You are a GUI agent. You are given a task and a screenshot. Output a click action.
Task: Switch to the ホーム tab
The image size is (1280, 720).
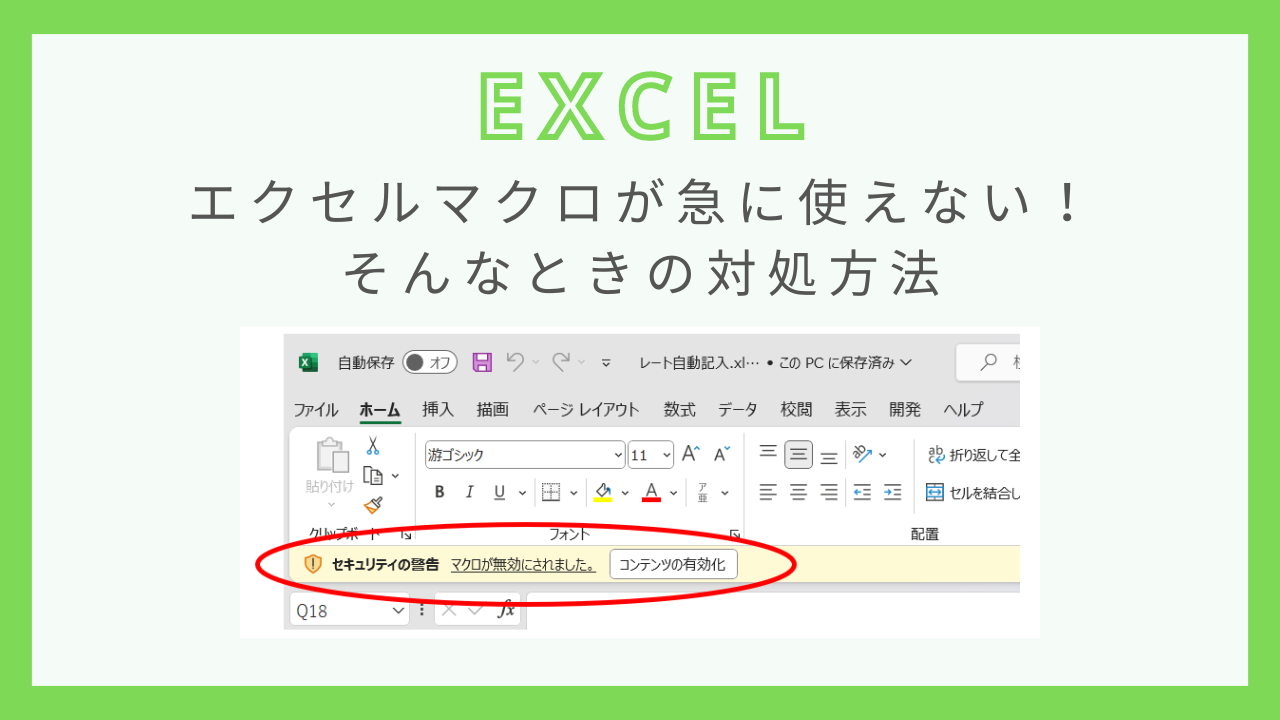(380, 409)
